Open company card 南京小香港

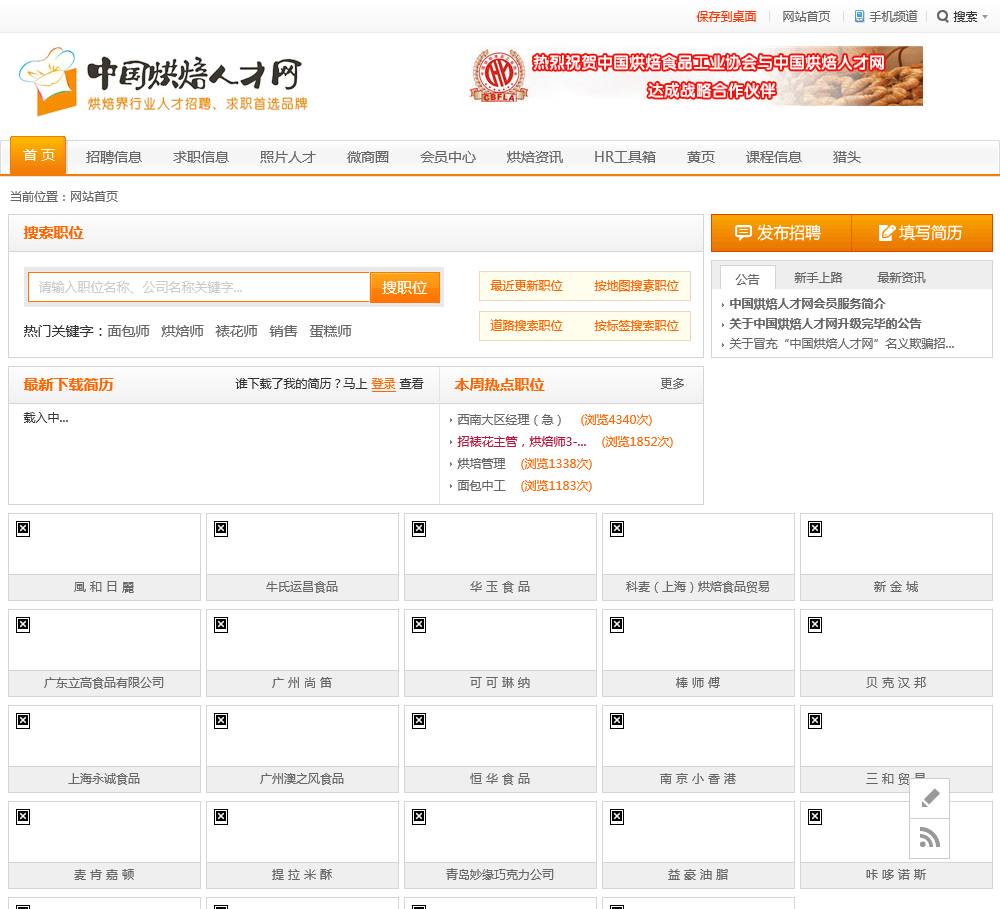pos(698,749)
